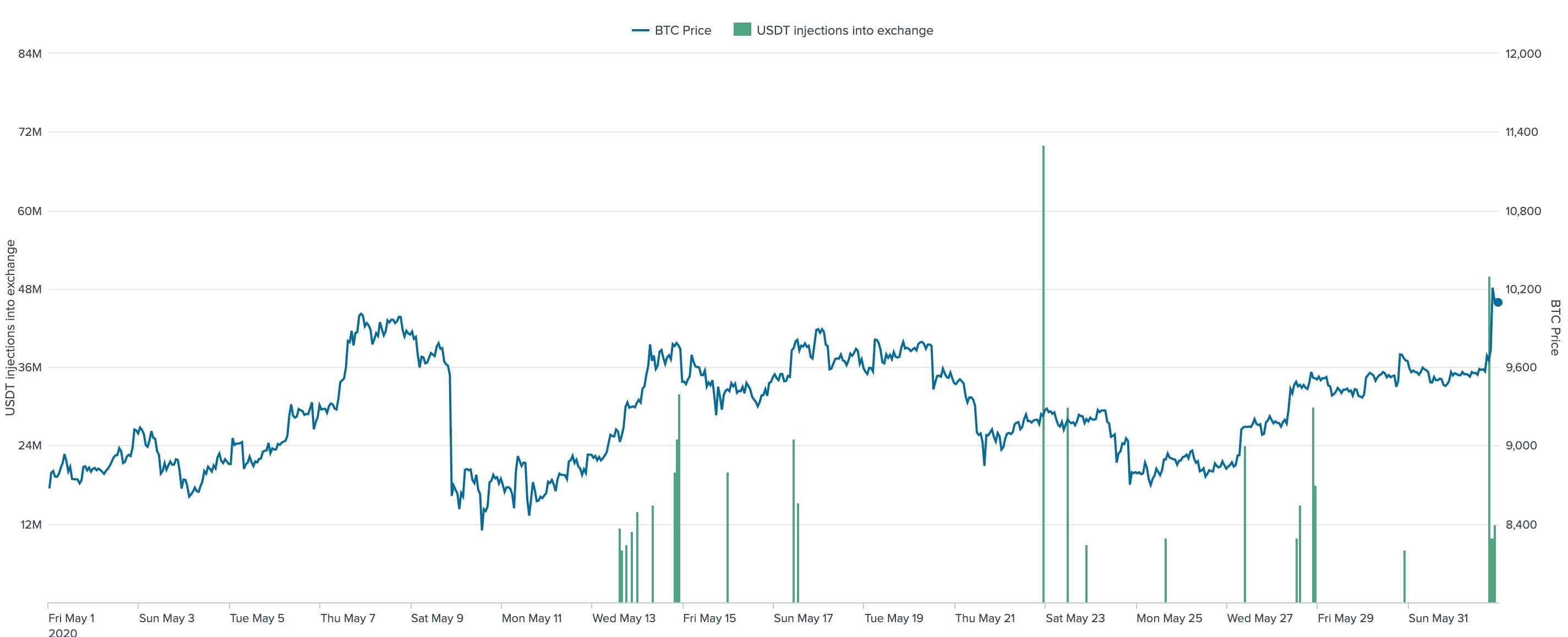Click the 84M left axis value
The image size is (1568, 637).
30,53
